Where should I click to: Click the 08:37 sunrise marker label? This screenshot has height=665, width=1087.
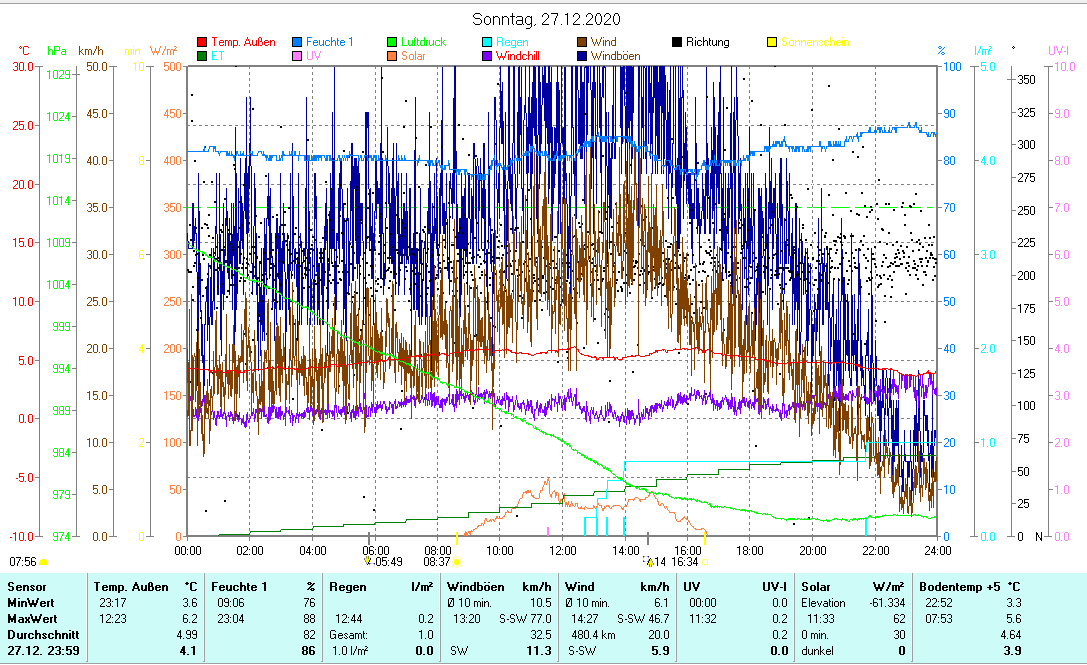tap(437, 562)
